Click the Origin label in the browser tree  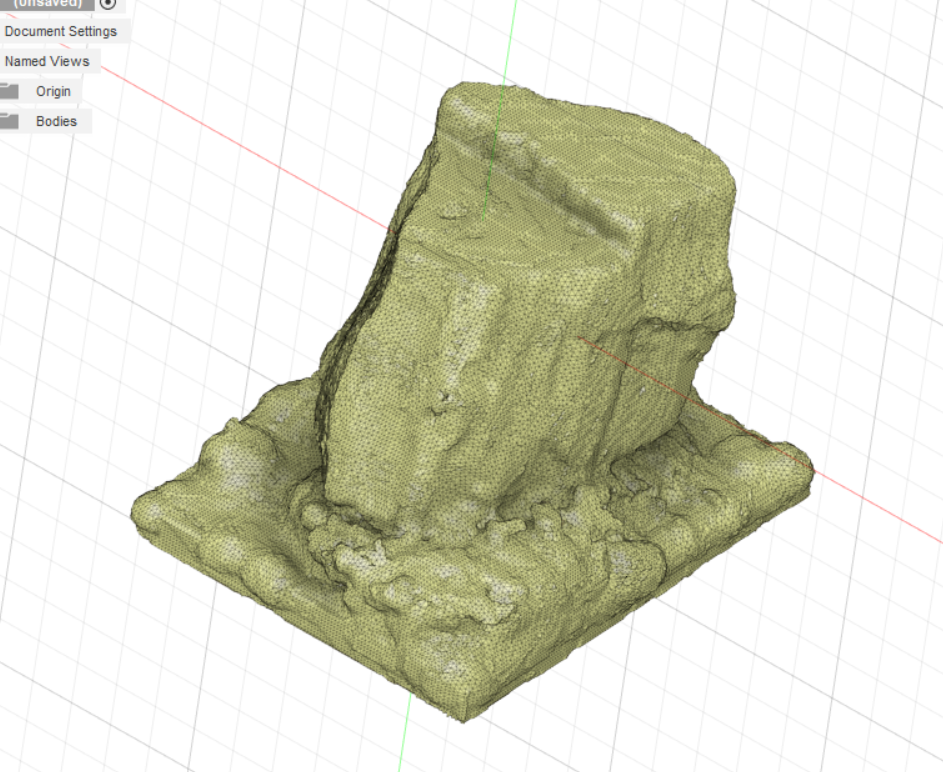[54, 91]
